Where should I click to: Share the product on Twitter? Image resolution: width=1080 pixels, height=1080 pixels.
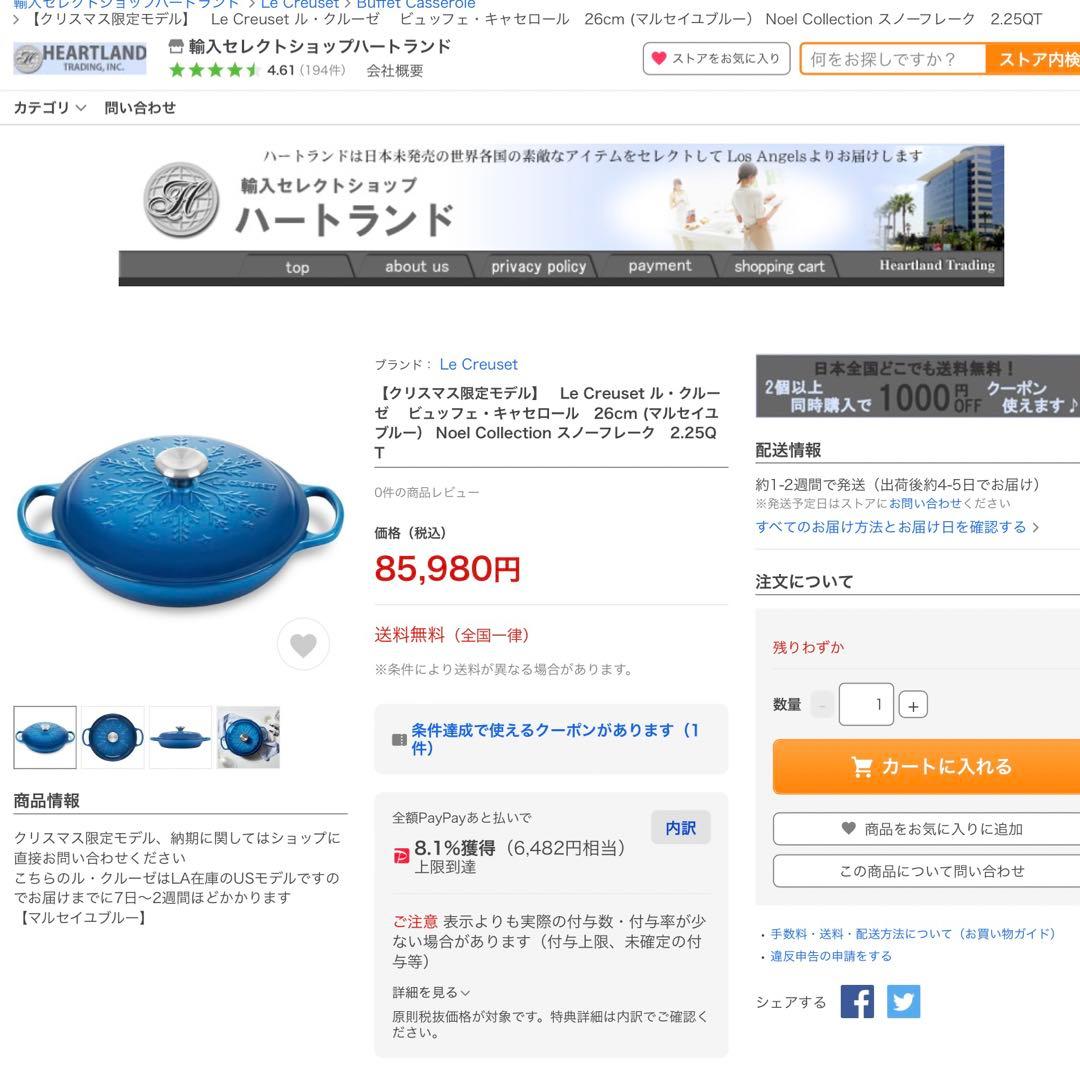coord(903,1001)
